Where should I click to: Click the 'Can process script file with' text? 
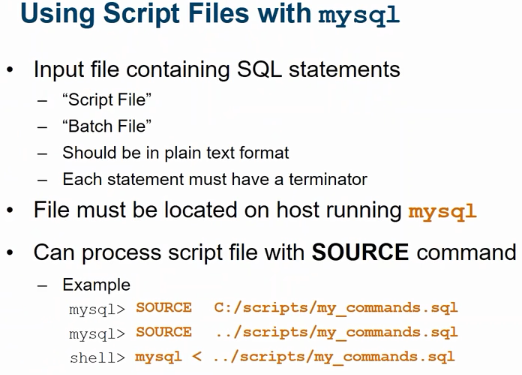169,253
